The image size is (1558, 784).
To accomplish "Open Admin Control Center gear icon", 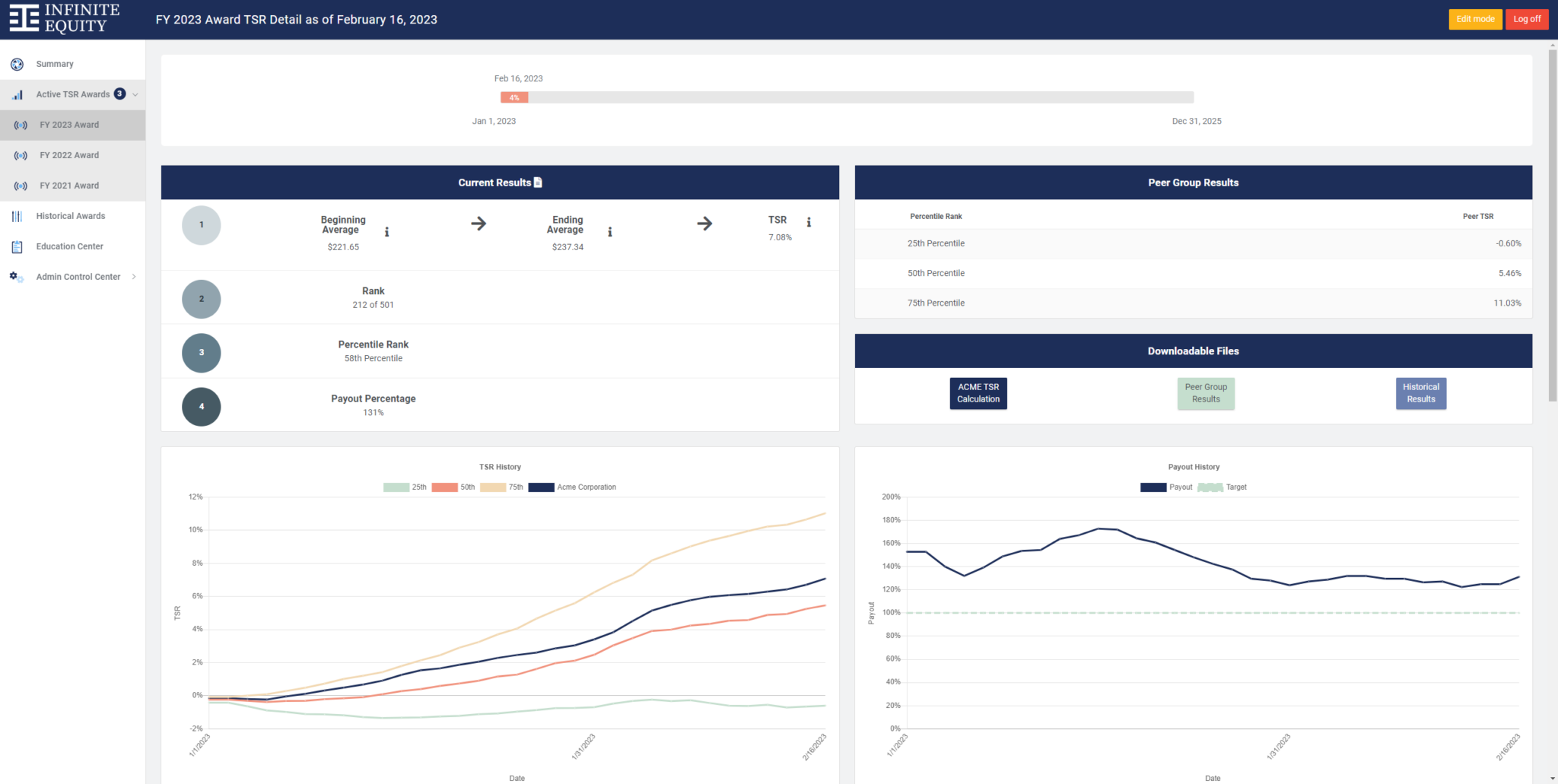I will [x=17, y=277].
